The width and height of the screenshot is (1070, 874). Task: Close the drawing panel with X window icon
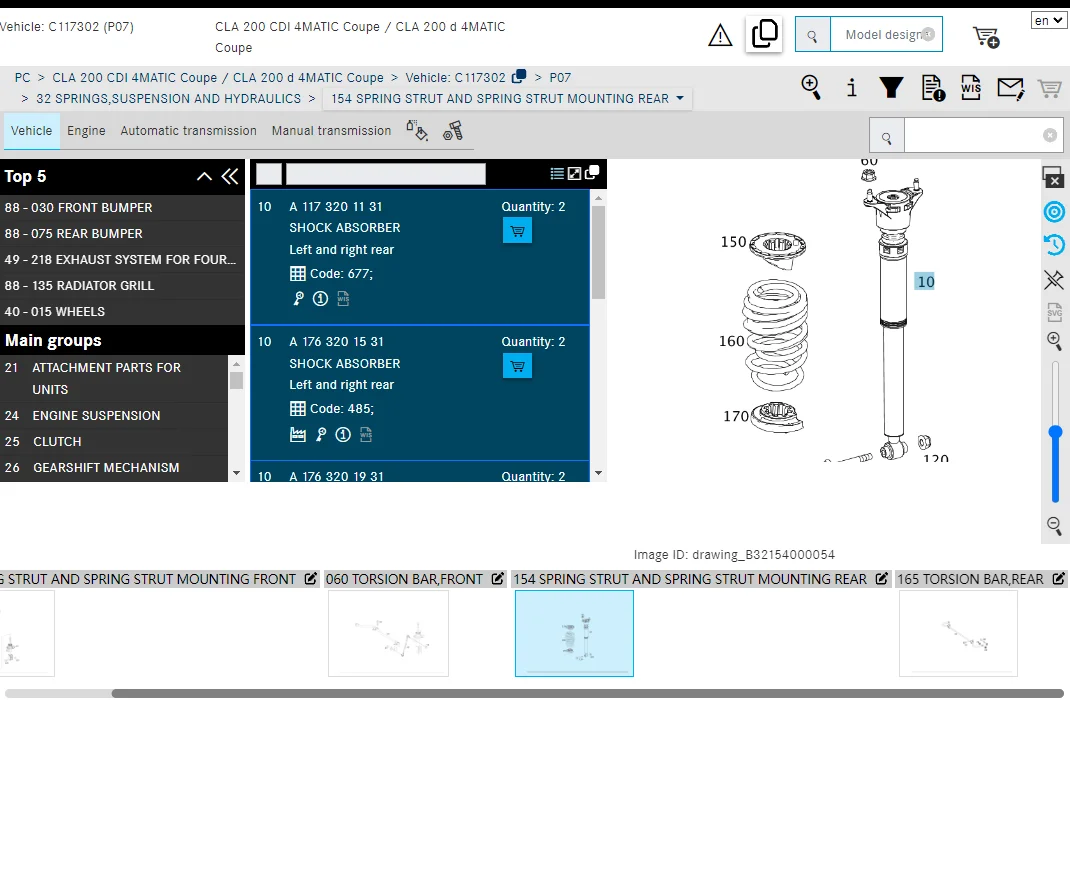[1053, 177]
